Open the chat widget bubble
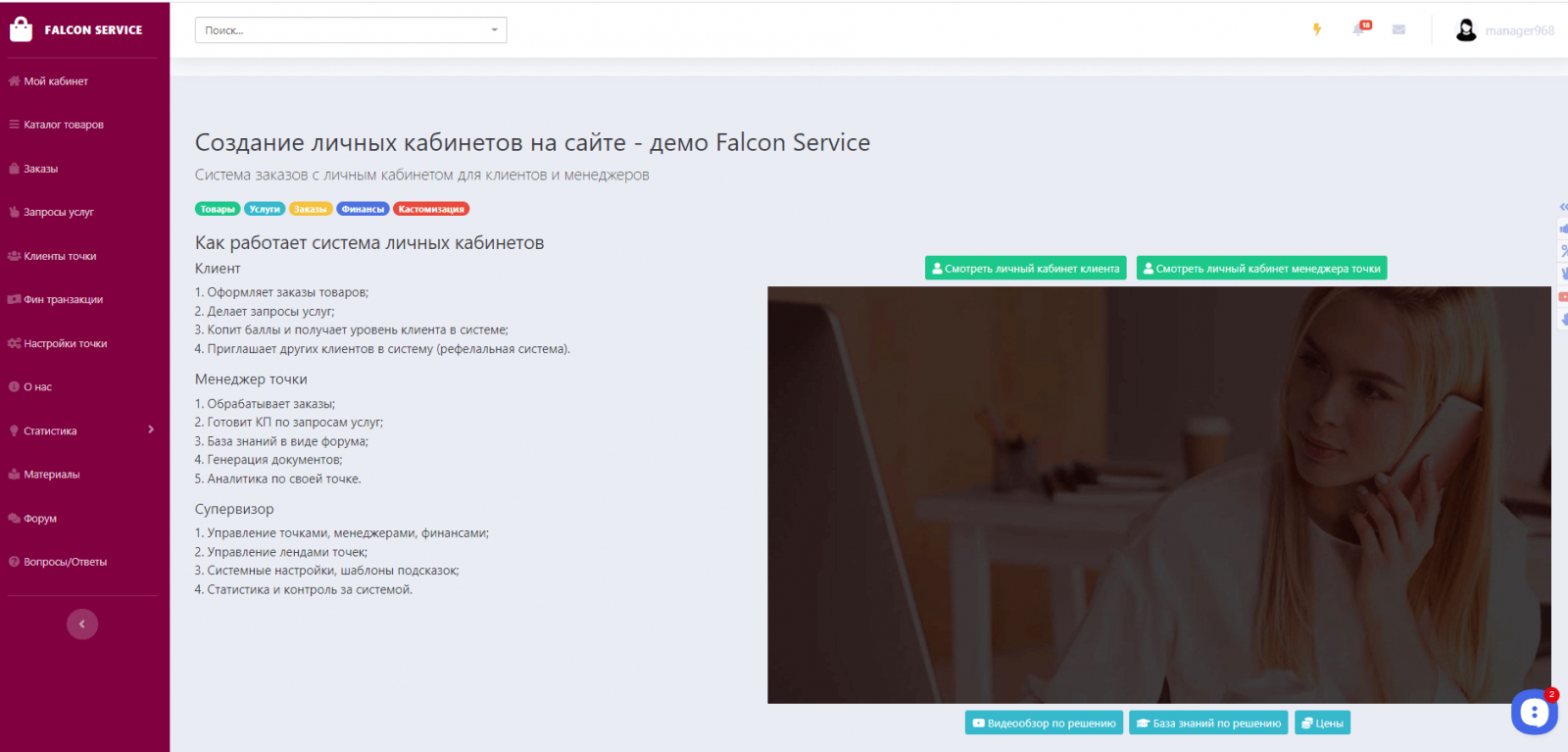 (1534, 712)
